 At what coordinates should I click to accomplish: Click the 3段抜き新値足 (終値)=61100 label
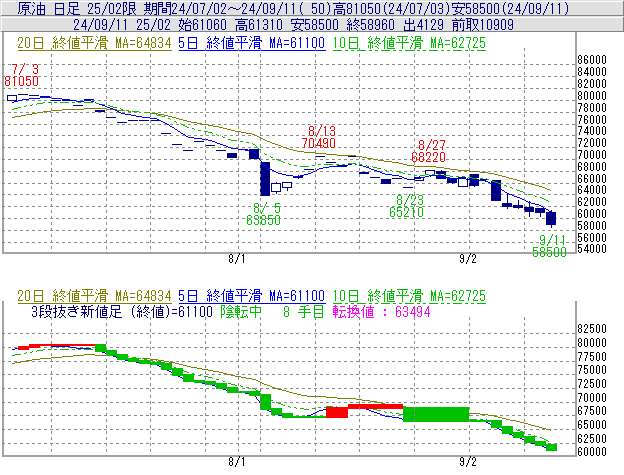tap(122, 311)
